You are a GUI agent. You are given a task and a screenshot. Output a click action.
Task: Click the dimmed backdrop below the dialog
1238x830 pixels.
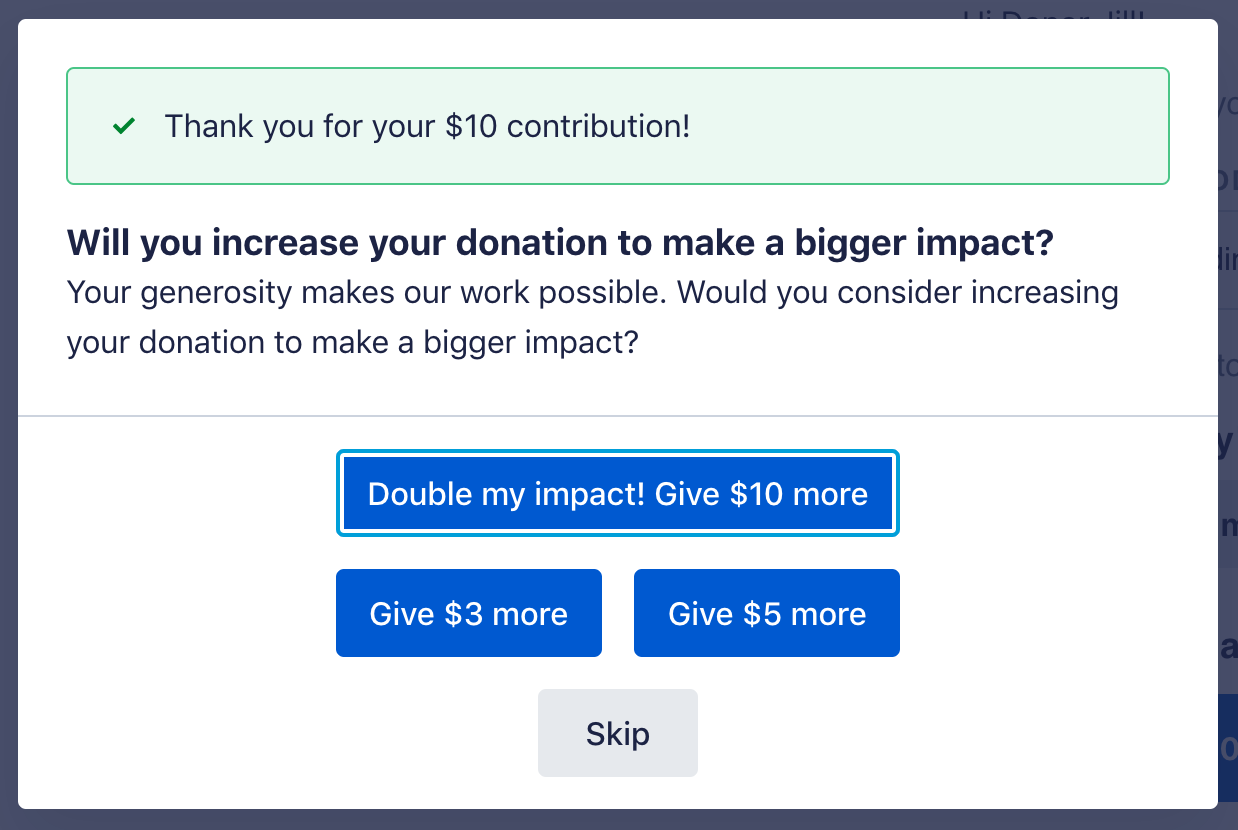click(618, 820)
